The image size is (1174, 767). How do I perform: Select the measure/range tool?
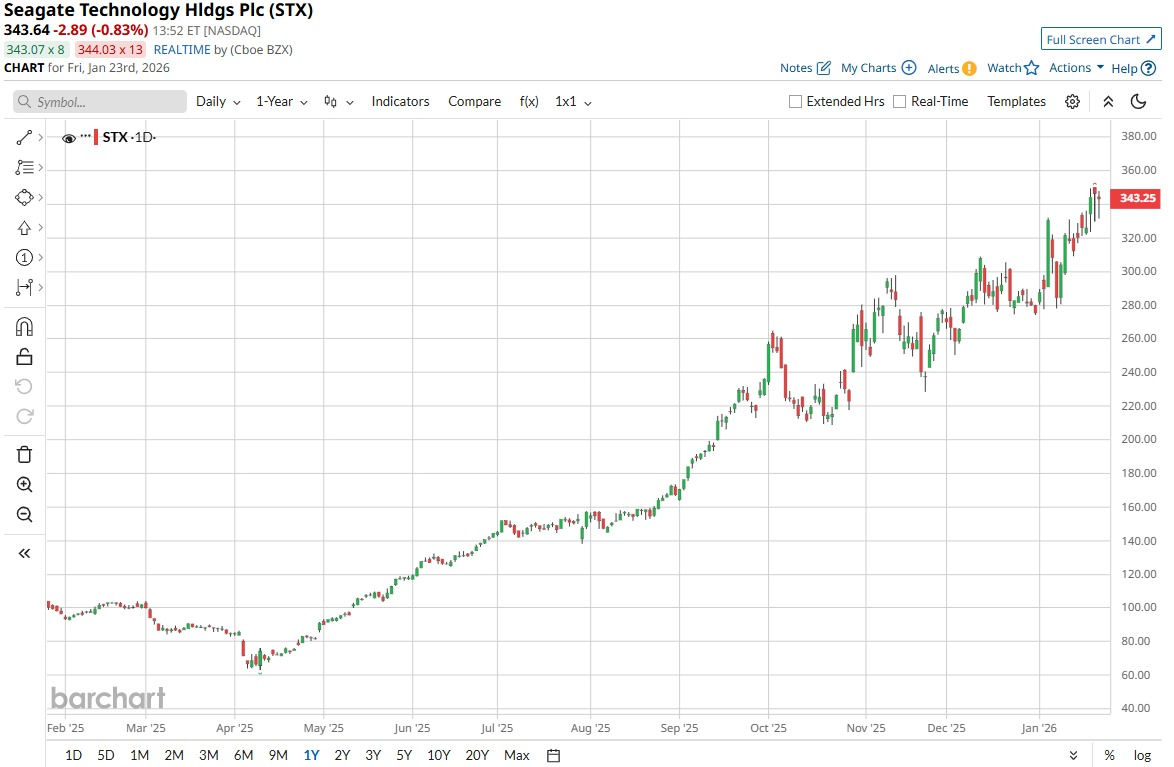point(24,288)
